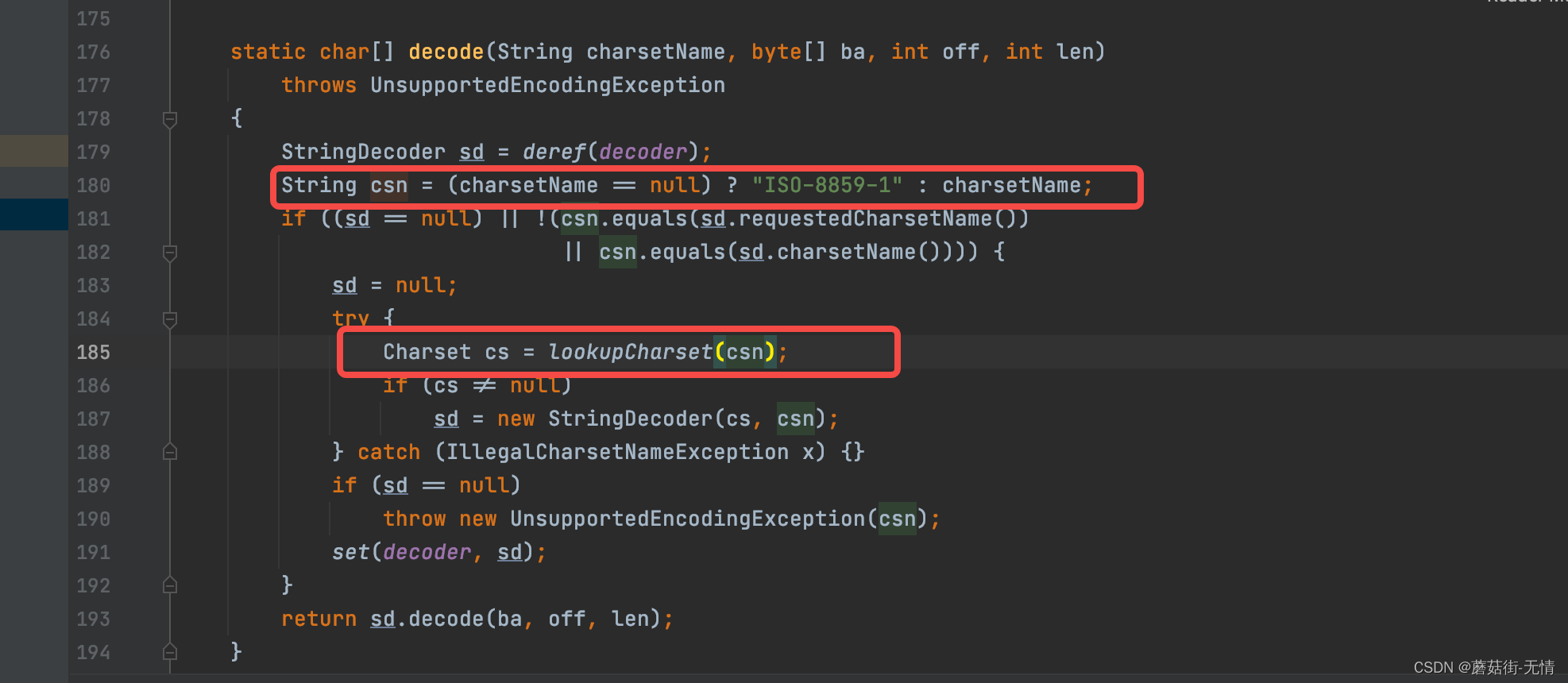Click the 'throw' keyword on line 190
The width and height of the screenshot is (1568, 683).
tap(414, 519)
